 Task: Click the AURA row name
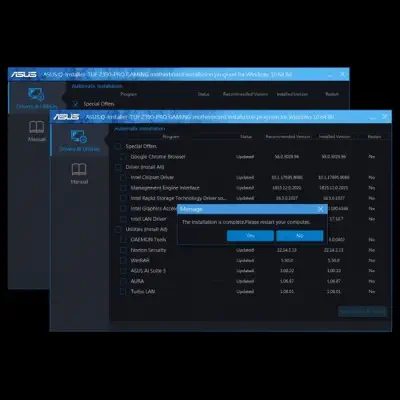coord(137,281)
